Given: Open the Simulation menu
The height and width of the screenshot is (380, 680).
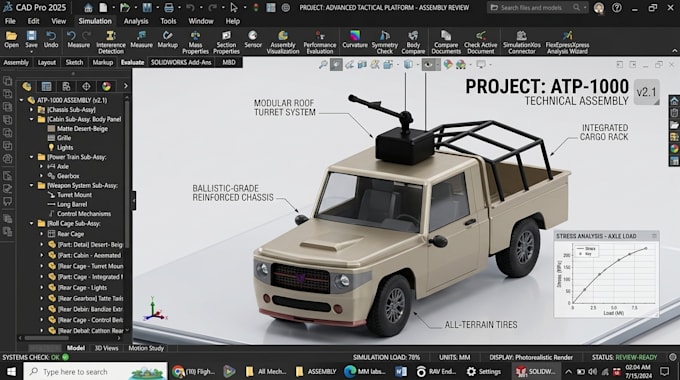Looking at the screenshot, I should [x=95, y=21].
